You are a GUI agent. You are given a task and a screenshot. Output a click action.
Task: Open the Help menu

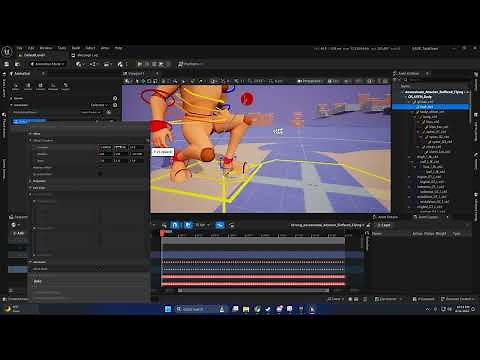click(x=118, y=48)
